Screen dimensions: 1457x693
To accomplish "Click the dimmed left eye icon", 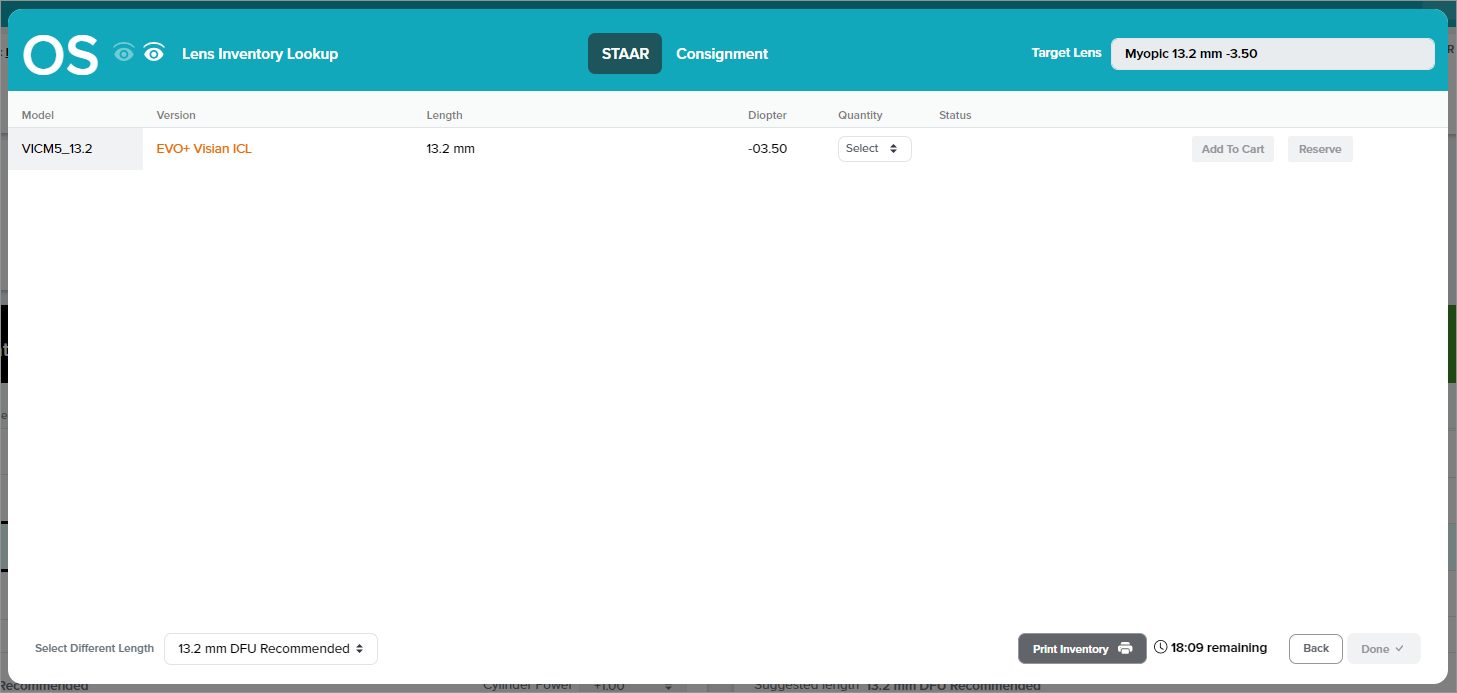I will click(x=124, y=54).
